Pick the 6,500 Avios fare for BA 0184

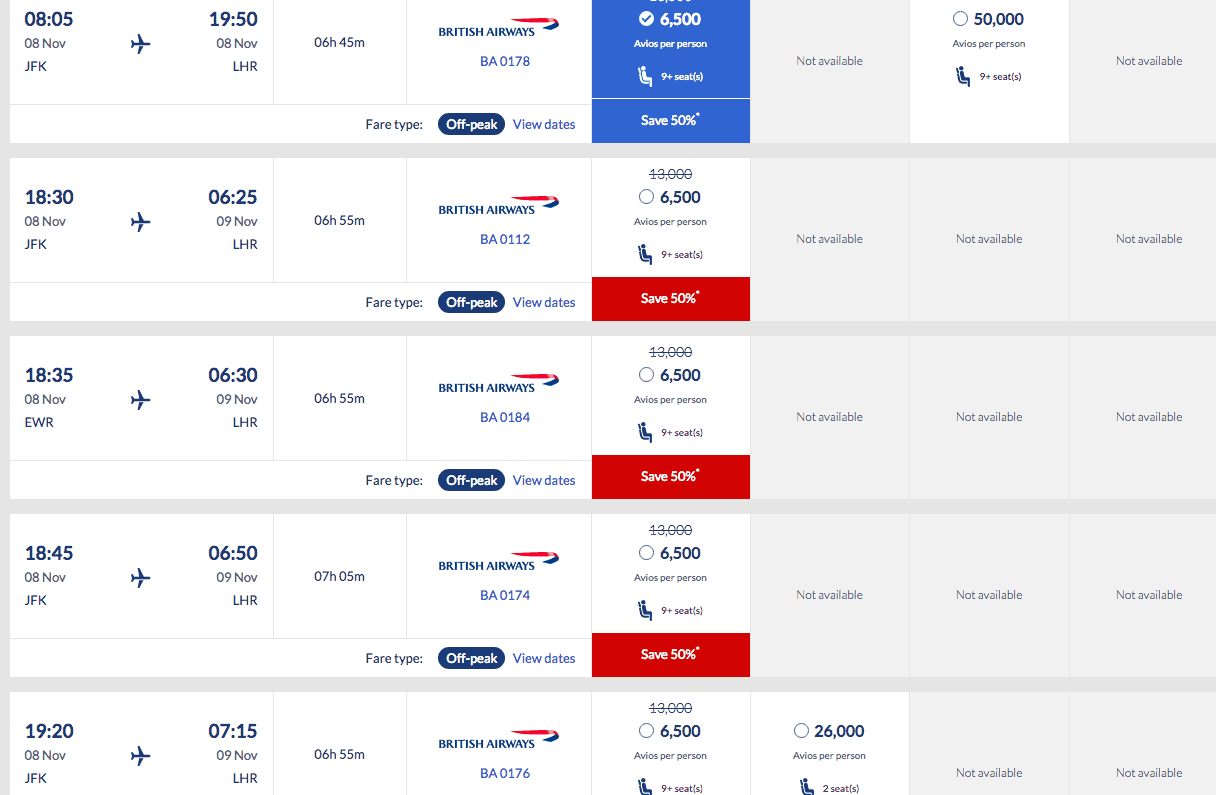(646, 374)
